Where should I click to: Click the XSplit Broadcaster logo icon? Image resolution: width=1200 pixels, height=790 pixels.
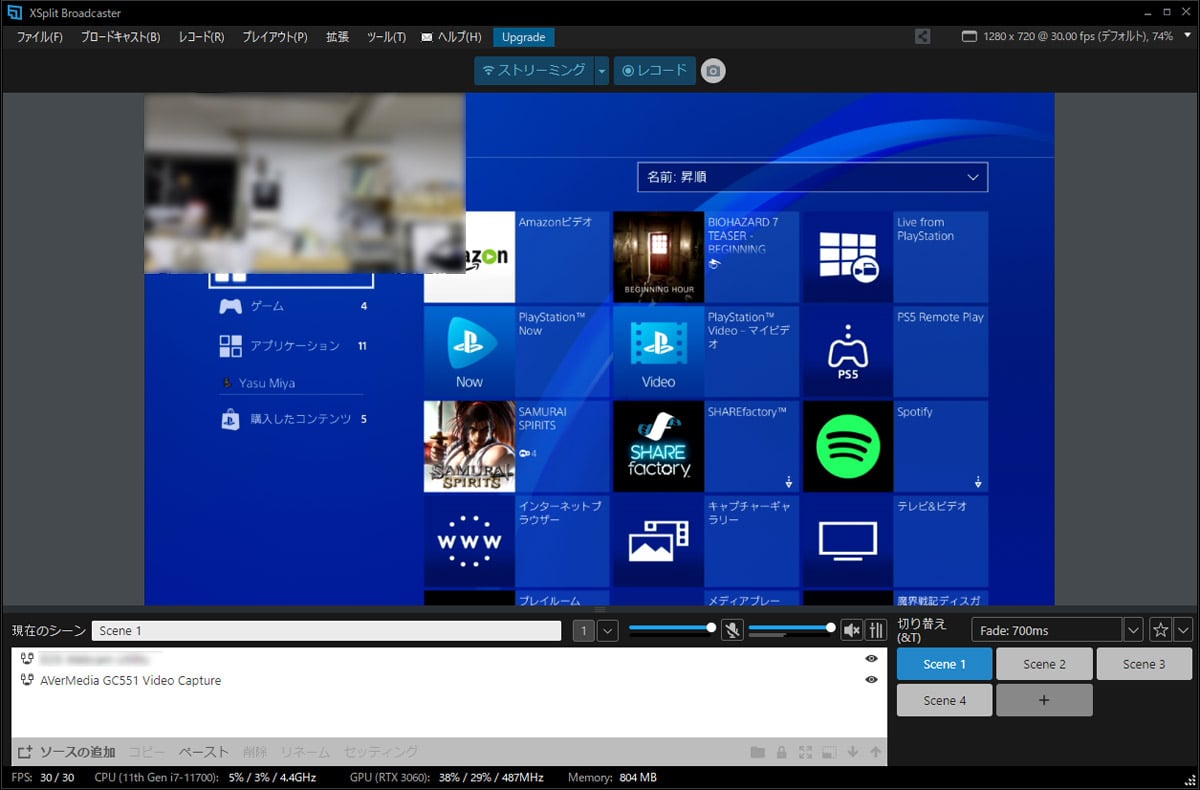(x=13, y=13)
